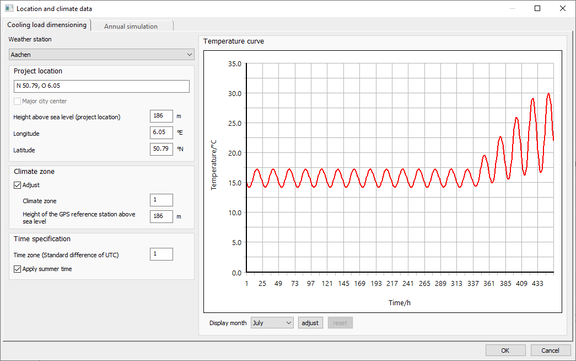Disable Apply summer time checkbox

click(x=17, y=269)
